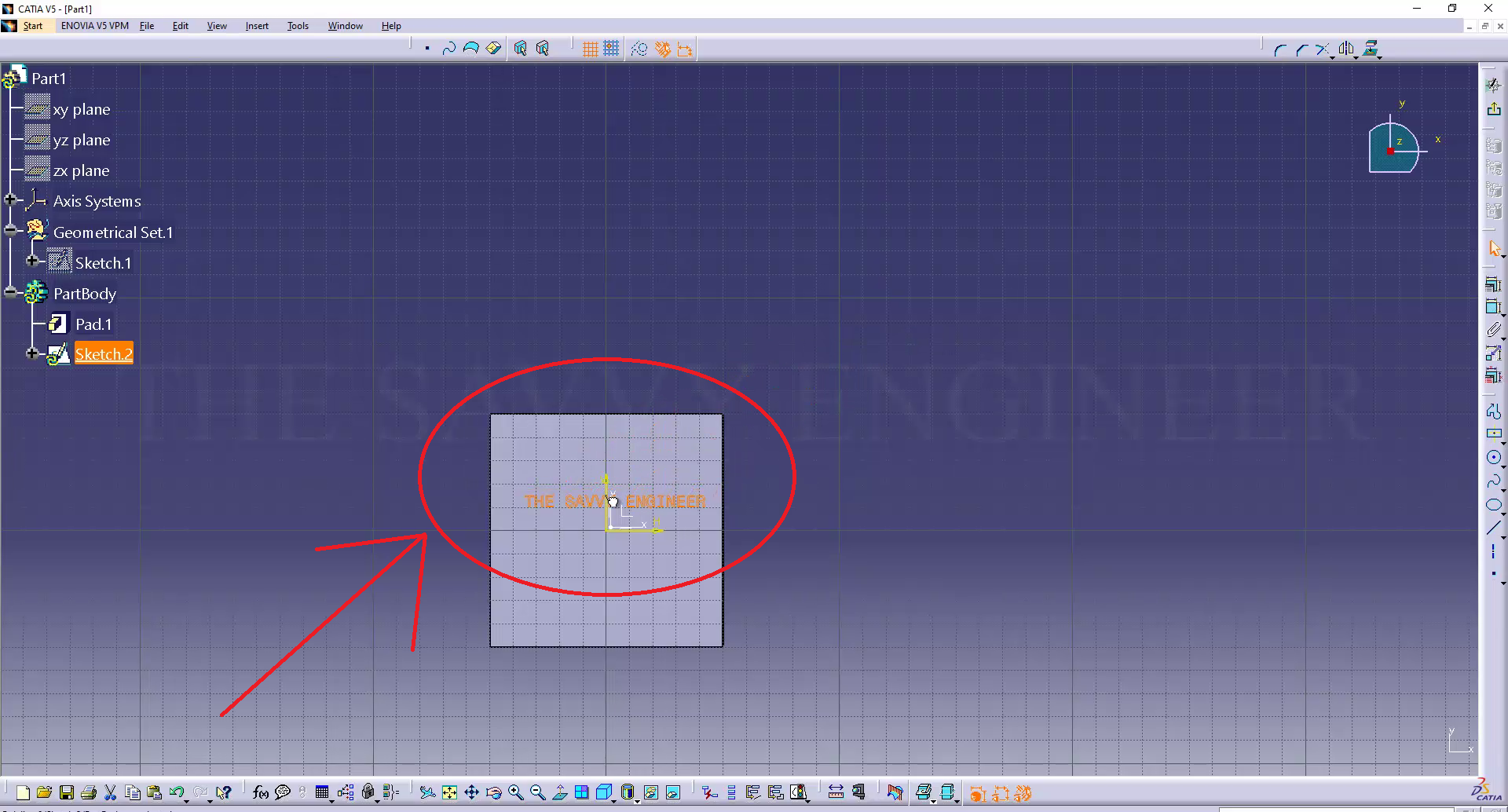Screen dimensions: 1508x812
Task: Select the Circle sketch tool
Action: [1493, 458]
